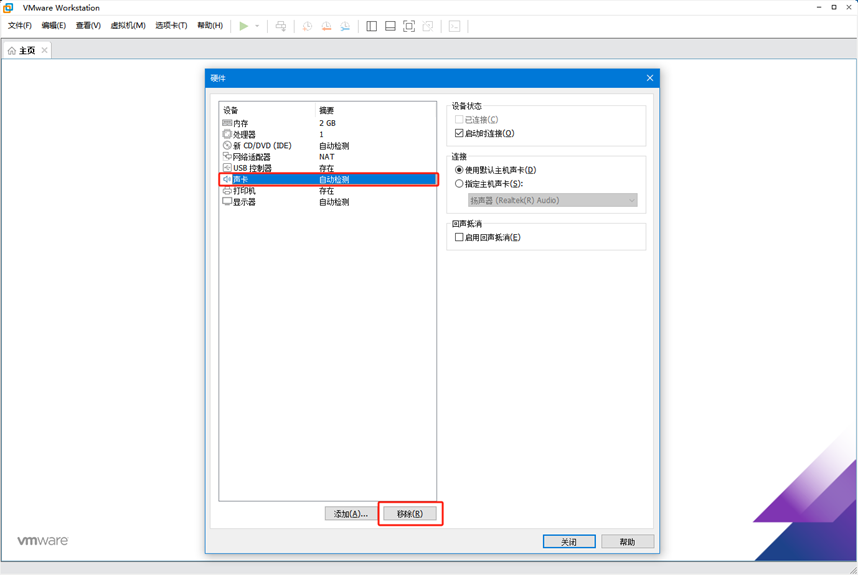Screen dimensions: 858x575
Task: Close the 主页 tab
Action: (x=44, y=50)
